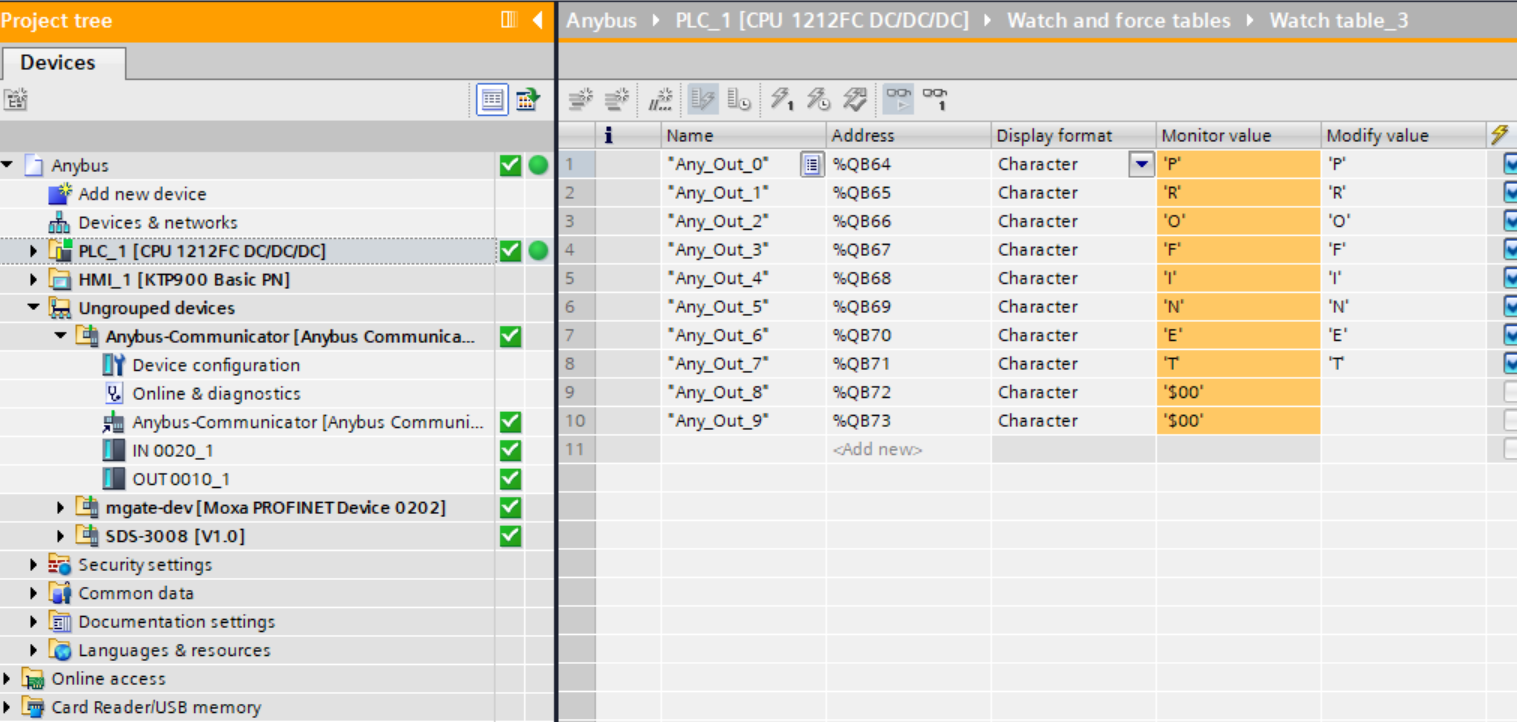Click the 'Monitor once now' glasses icon
The height and width of the screenshot is (722, 1517).
[935, 99]
